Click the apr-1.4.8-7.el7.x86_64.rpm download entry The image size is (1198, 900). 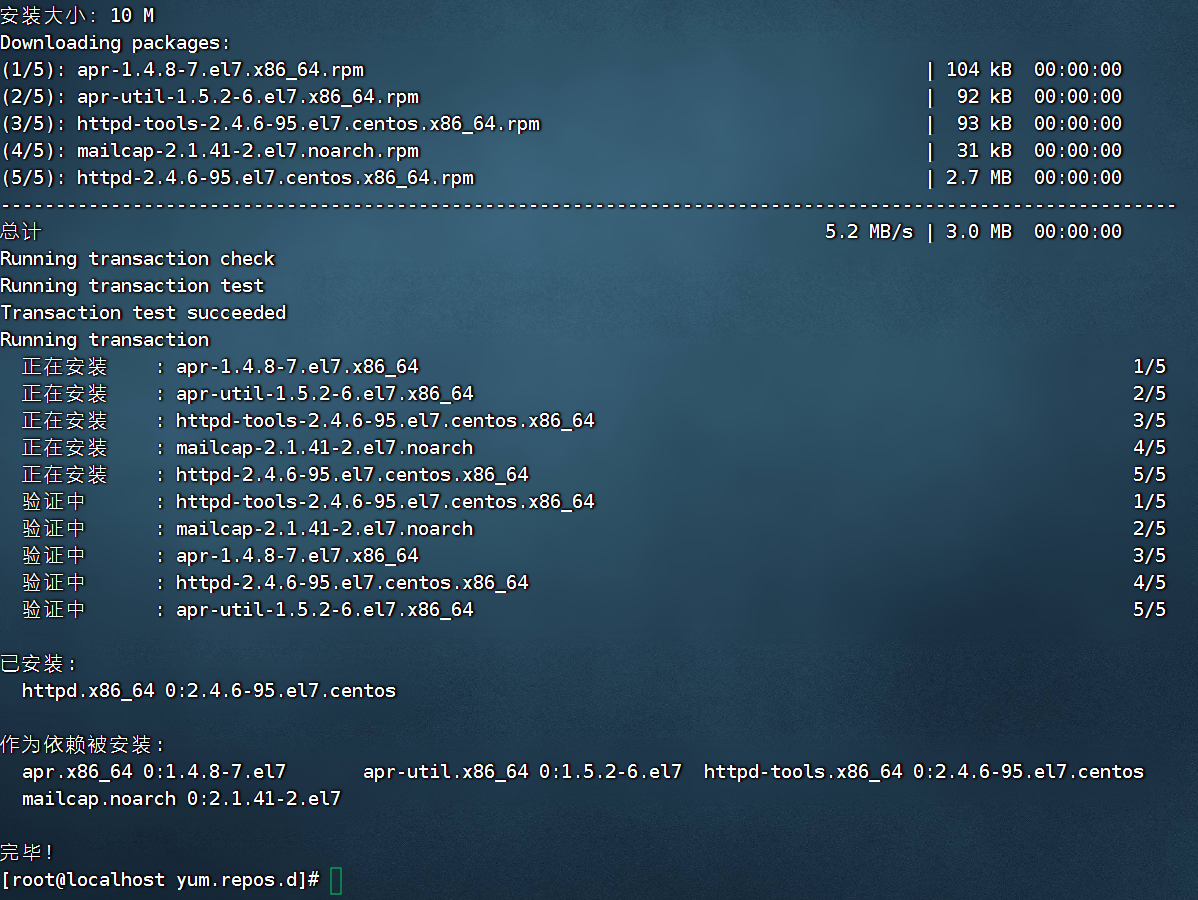coord(220,70)
